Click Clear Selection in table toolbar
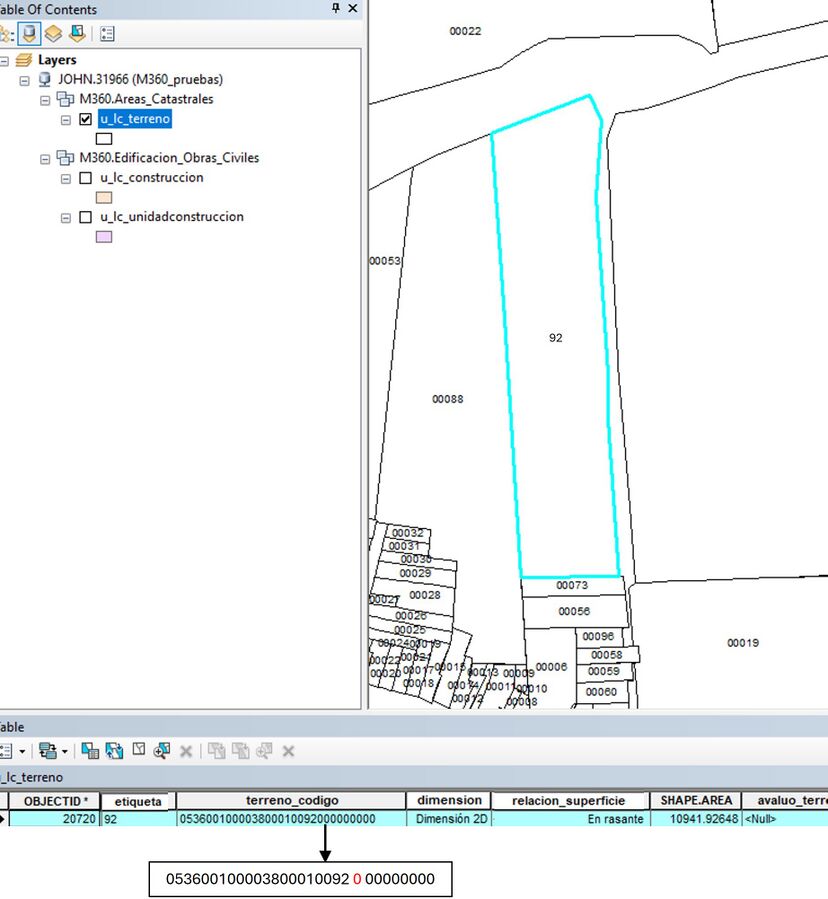Image resolution: width=828 pixels, height=899 pixels. [138, 750]
